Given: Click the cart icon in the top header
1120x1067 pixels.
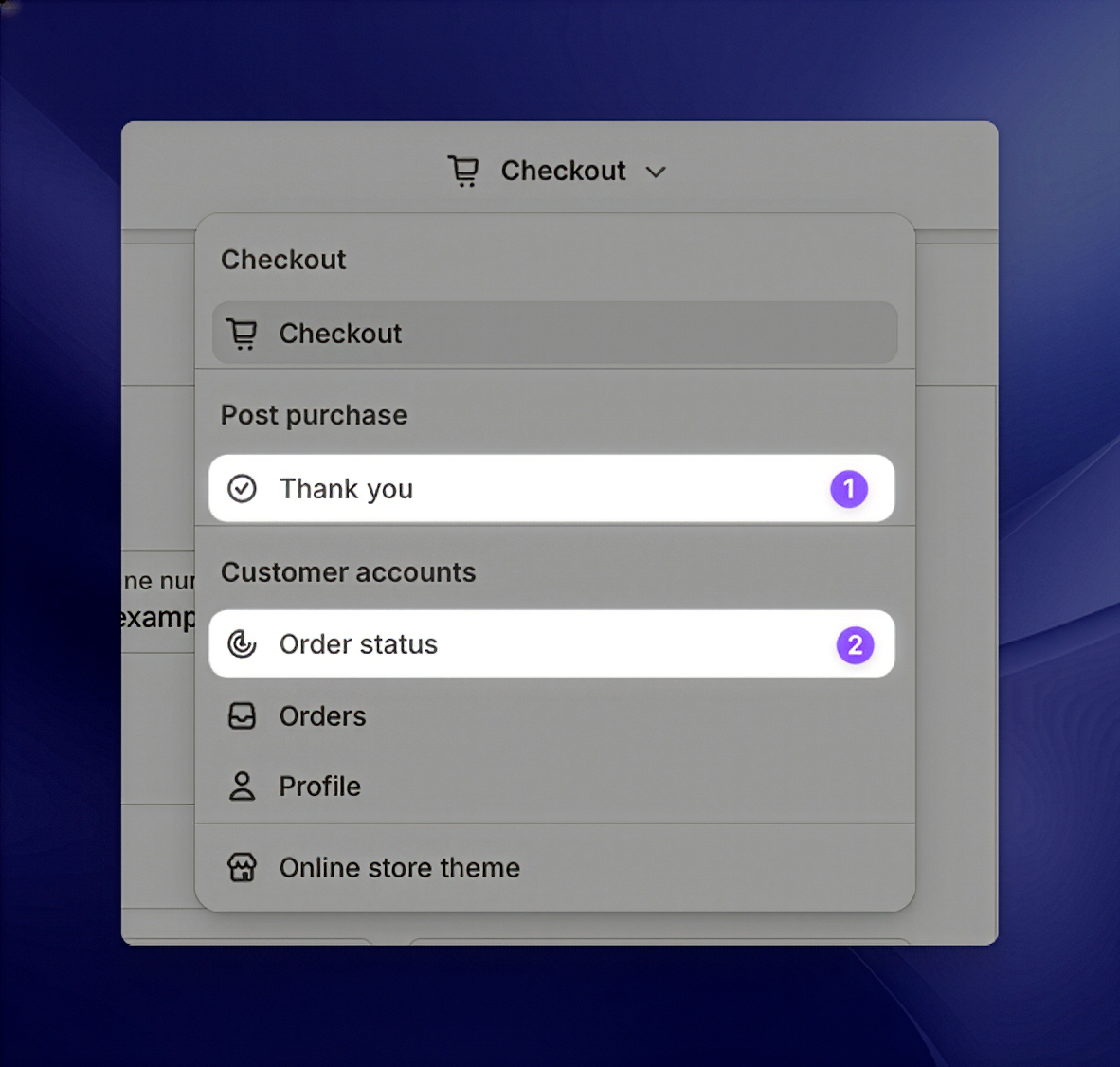Looking at the screenshot, I should (x=463, y=172).
